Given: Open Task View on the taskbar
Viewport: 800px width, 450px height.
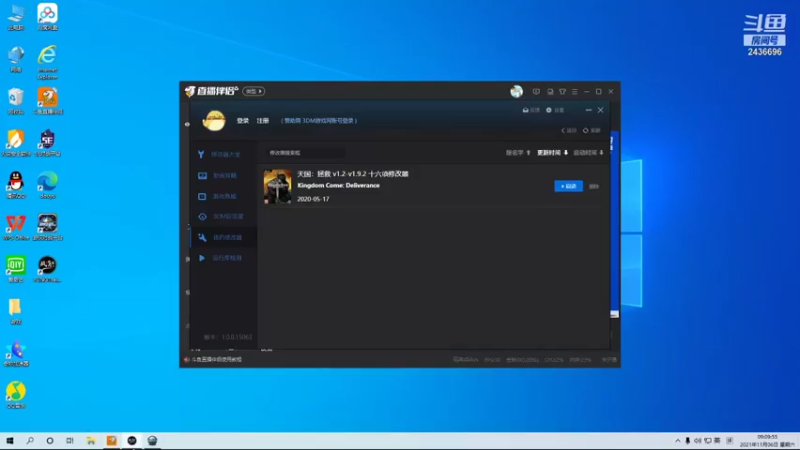Looking at the screenshot, I should [70, 441].
